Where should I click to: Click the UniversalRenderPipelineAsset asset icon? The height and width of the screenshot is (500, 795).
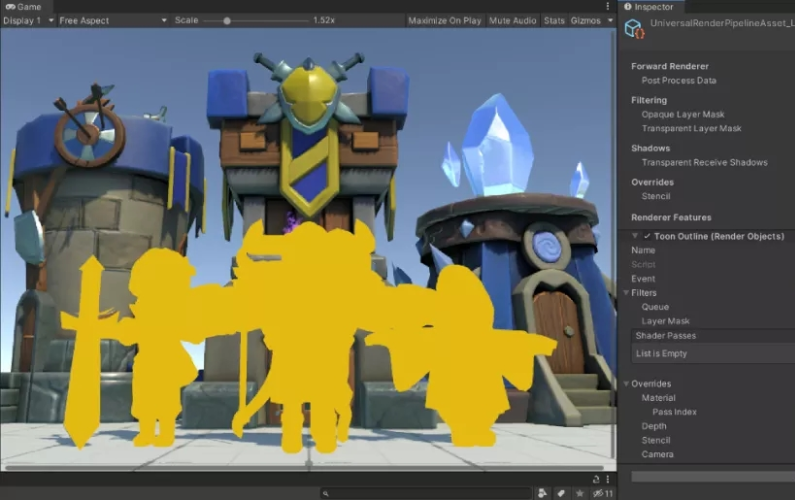coord(634,28)
